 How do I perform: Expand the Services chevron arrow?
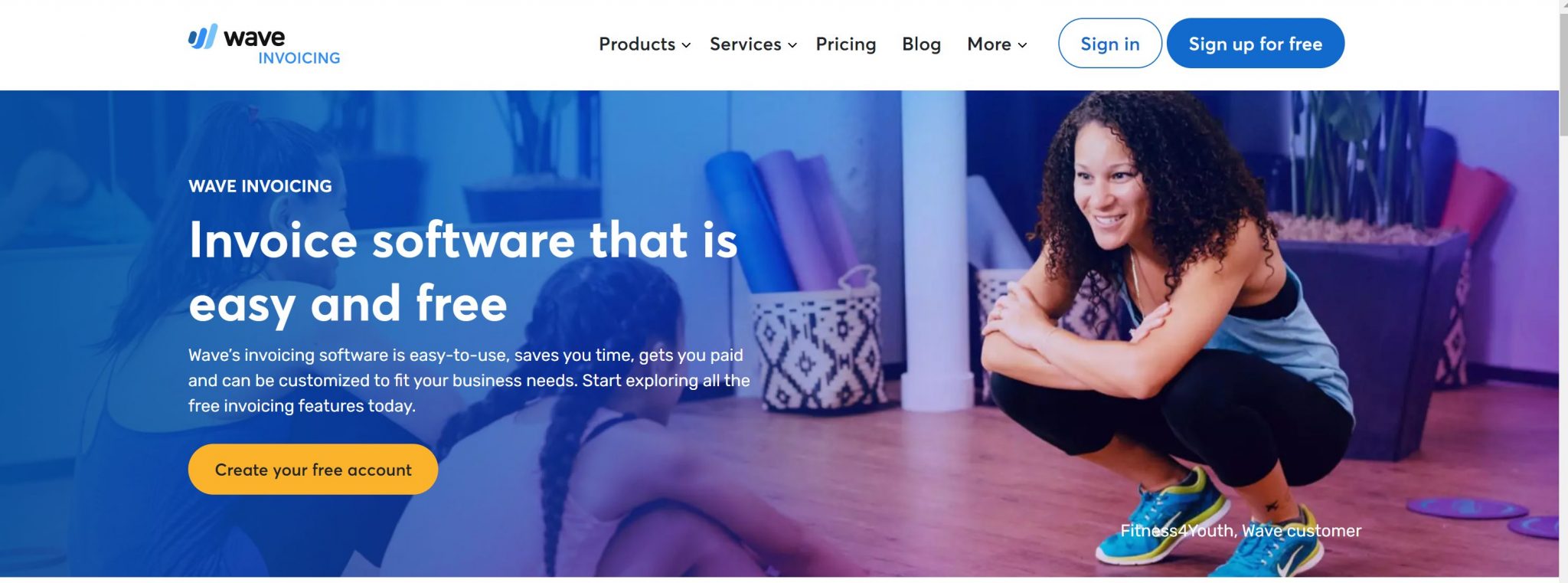click(x=792, y=45)
